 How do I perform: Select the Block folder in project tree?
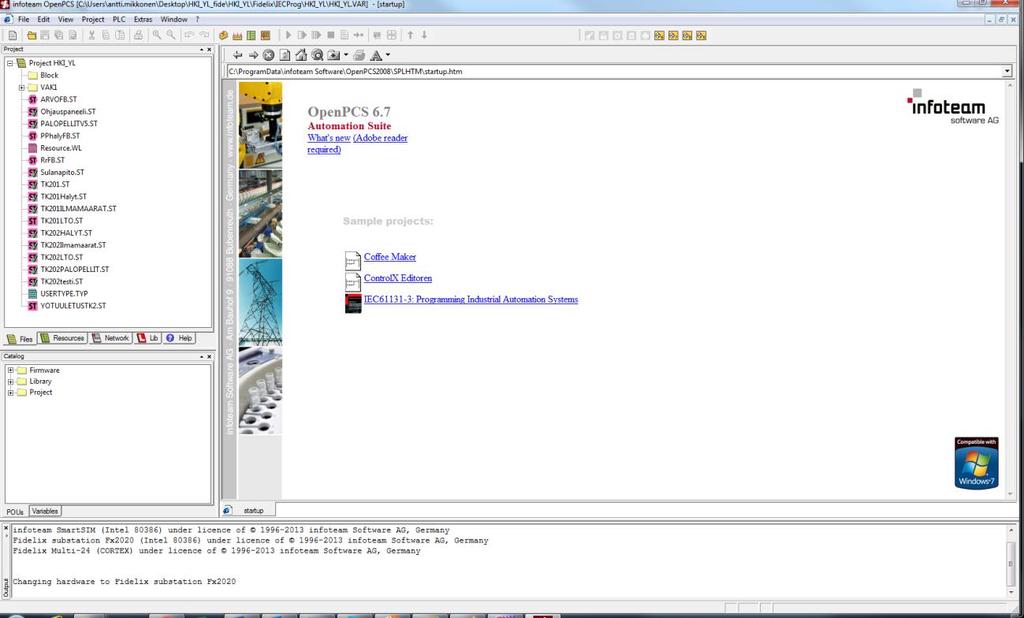(x=49, y=75)
